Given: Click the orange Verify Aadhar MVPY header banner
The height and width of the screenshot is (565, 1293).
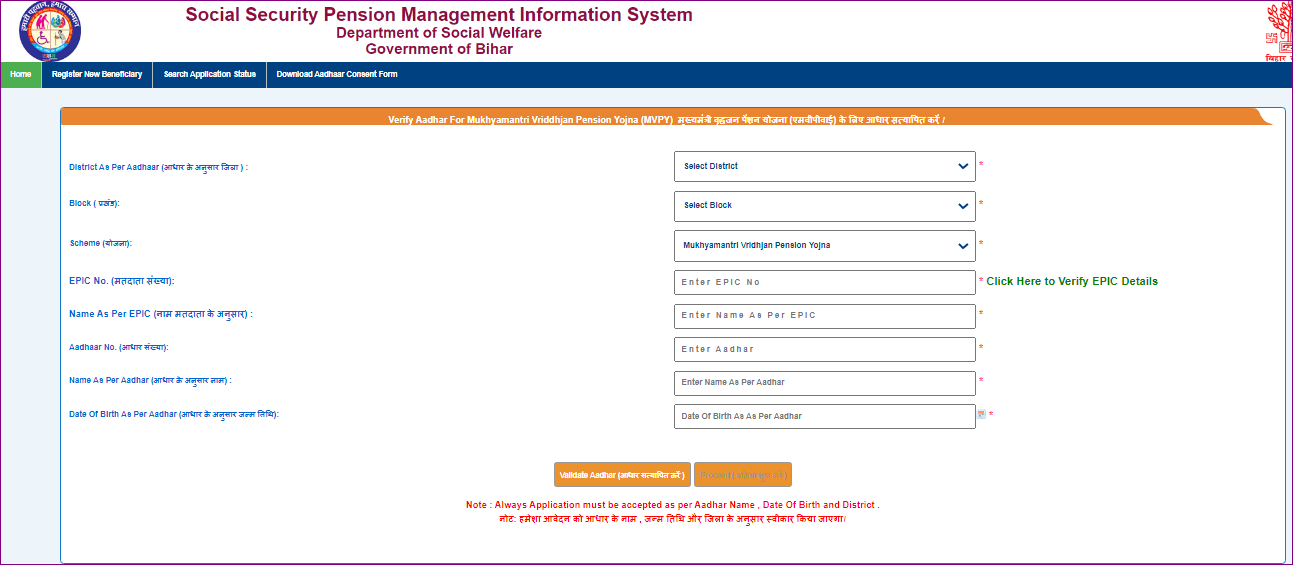Looking at the screenshot, I should point(666,119).
